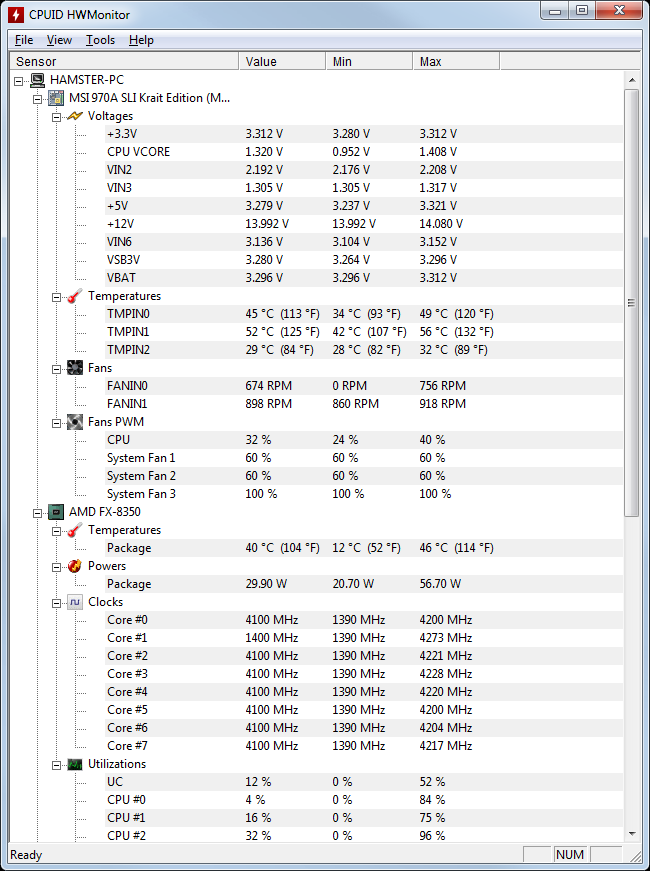
Task: Click the Clocks waveform icon
Action: point(75,602)
